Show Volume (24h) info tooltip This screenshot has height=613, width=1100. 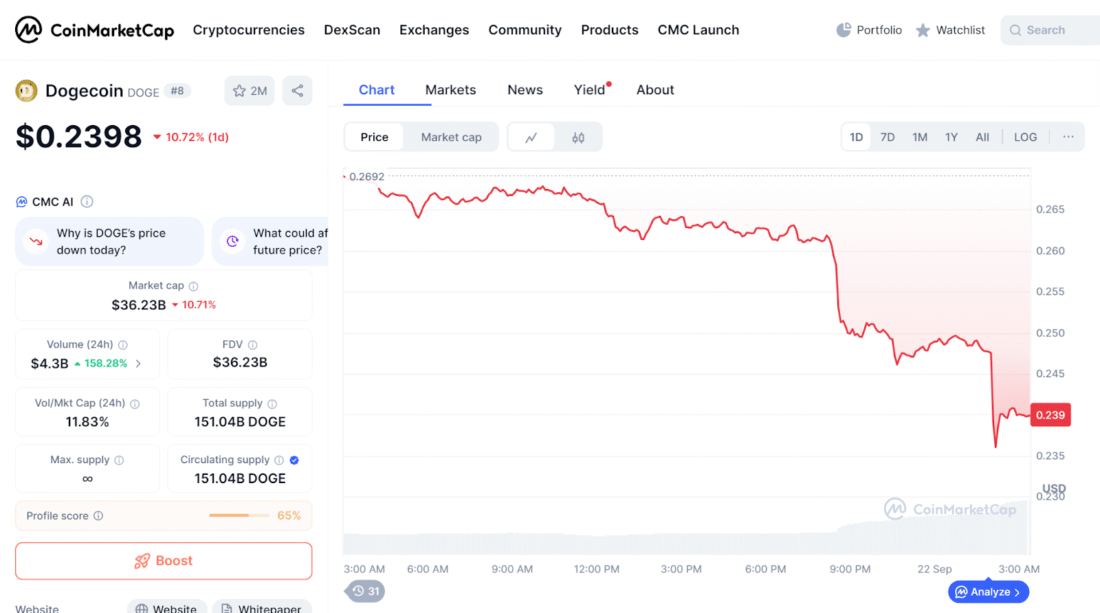[123, 345]
